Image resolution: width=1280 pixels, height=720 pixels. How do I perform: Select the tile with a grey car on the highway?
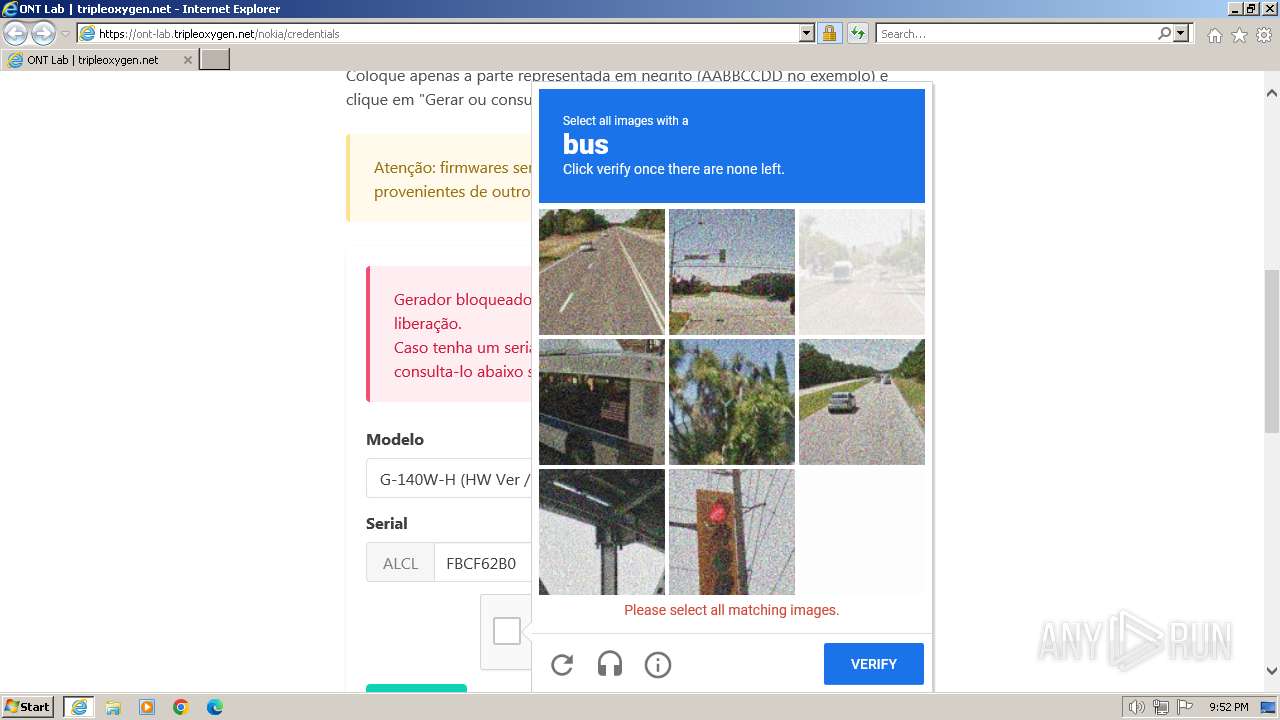[862, 402]
